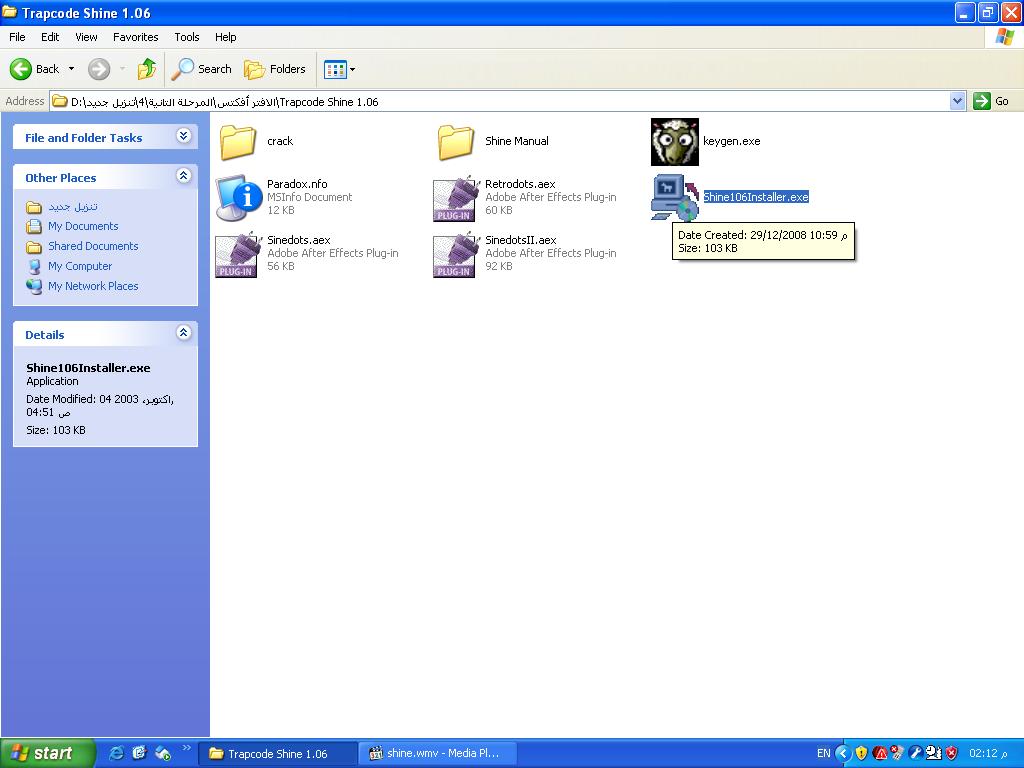
Task: Switch to Trapcode Shine 1.06 taskbar button
Action: click(x=278, y=754)
